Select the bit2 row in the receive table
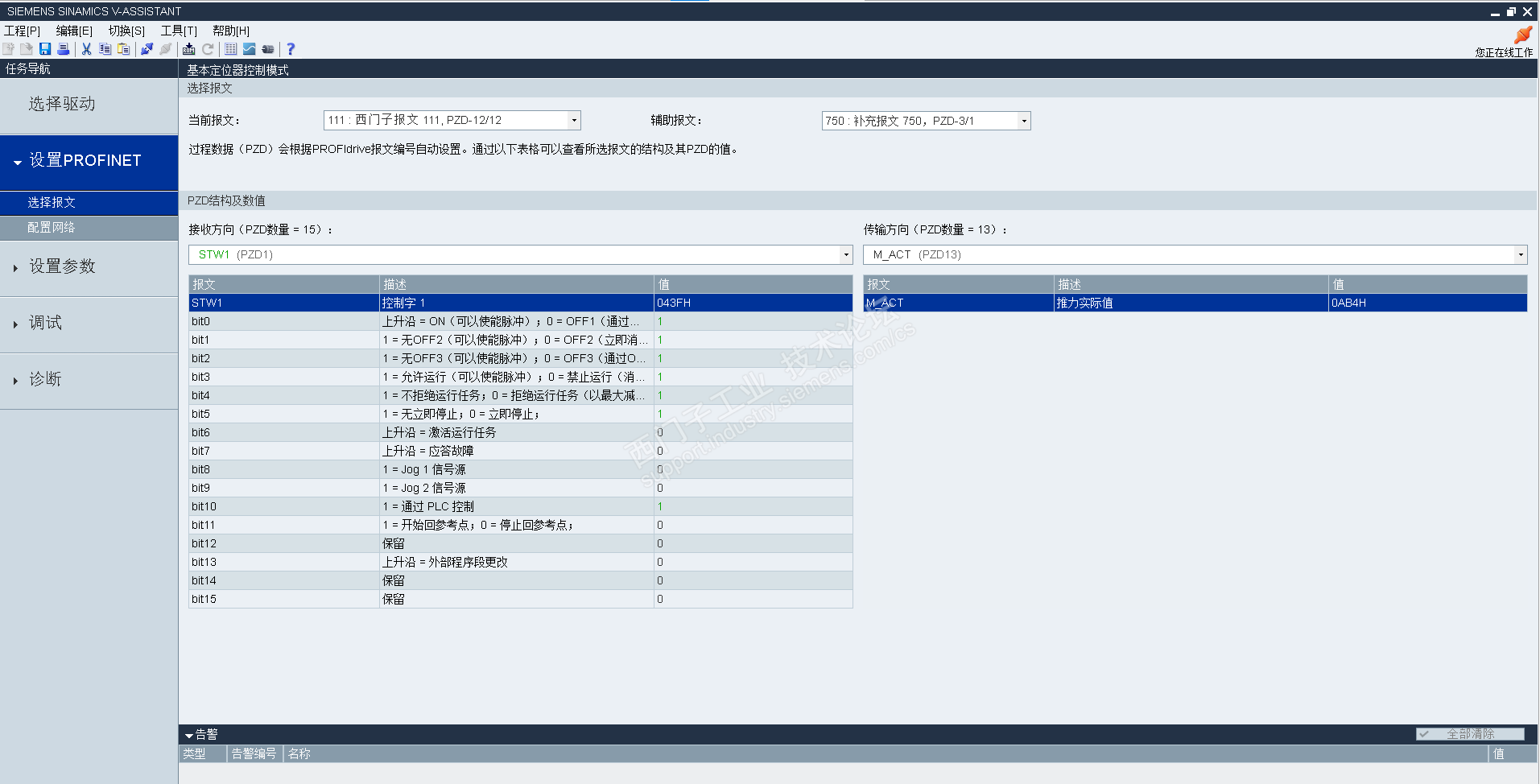The height and width of the screenshot is (784, 1540). (520, 358)
